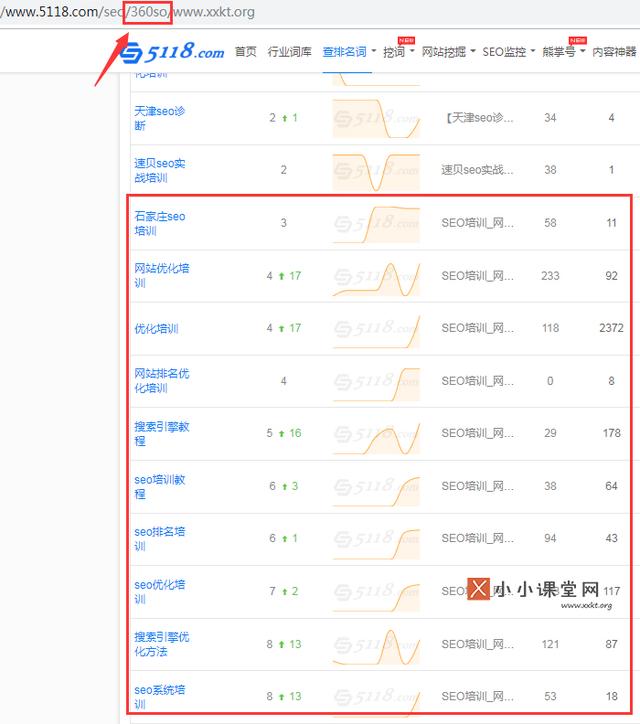Screen dimensions: 640x724
Task: Open keyword link 搜索引擎优化方法
Action: [162, 644]
